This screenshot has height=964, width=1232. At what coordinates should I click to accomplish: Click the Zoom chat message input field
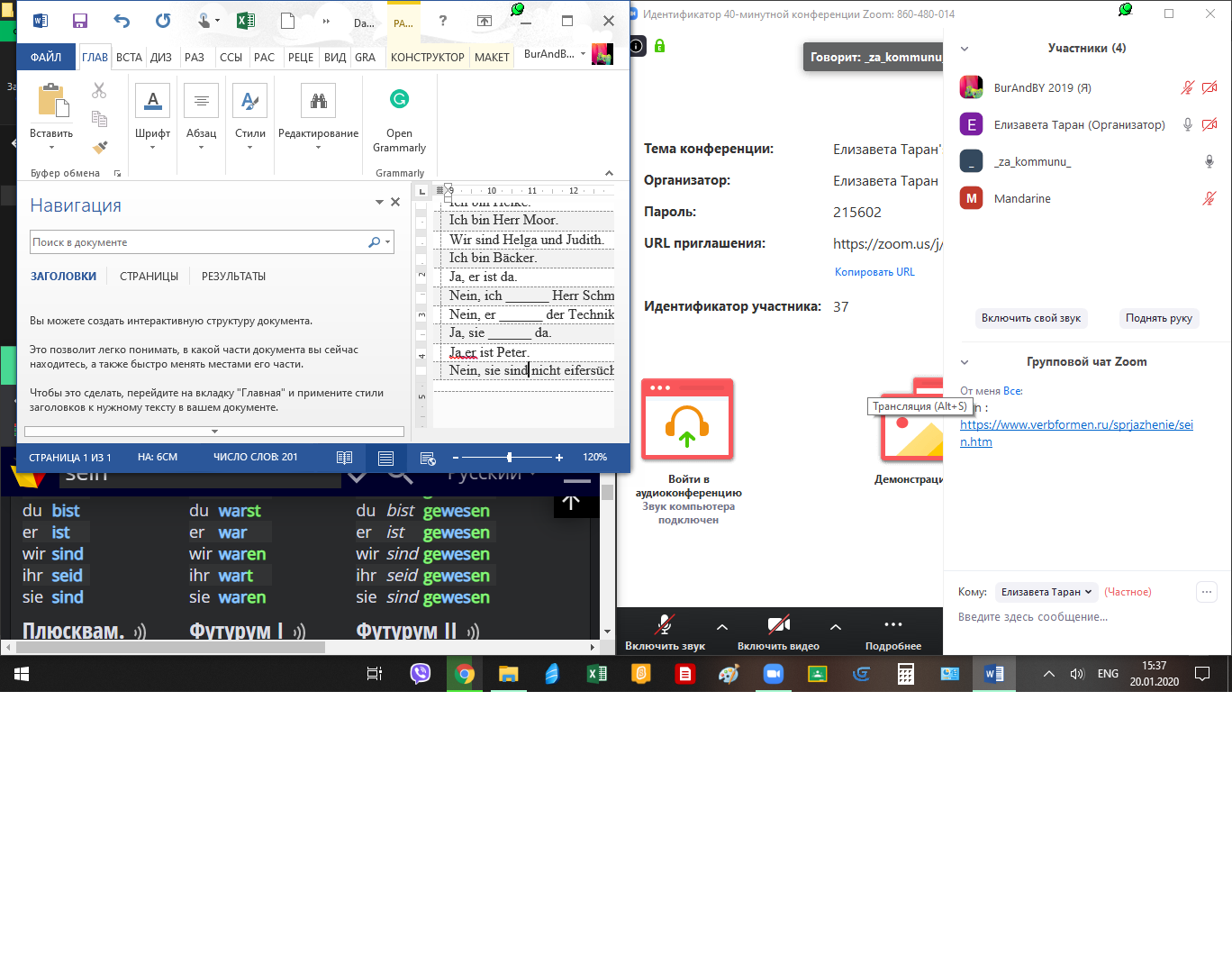[x=1087, y=617]
